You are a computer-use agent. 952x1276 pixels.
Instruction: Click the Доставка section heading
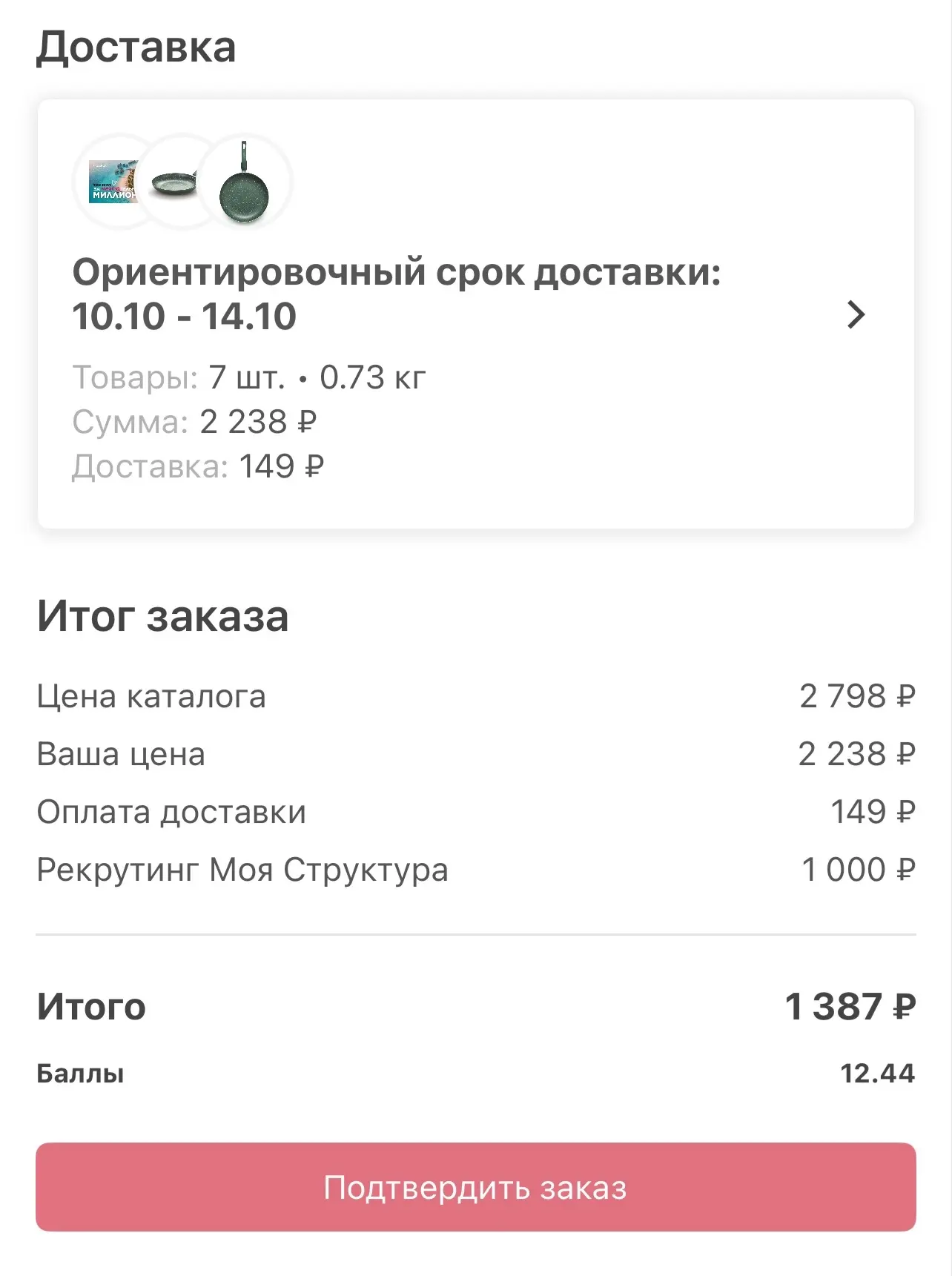[136, 47]
